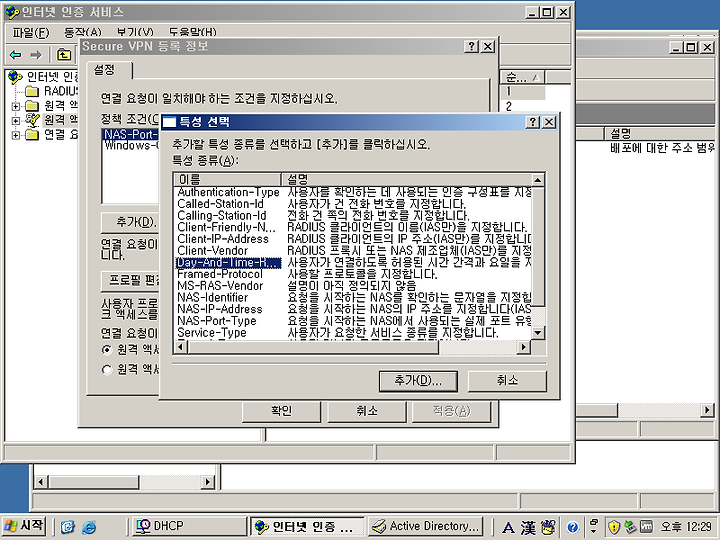
Task: Click the Forward arrow toolbar icon
Action: pos(36,55)
